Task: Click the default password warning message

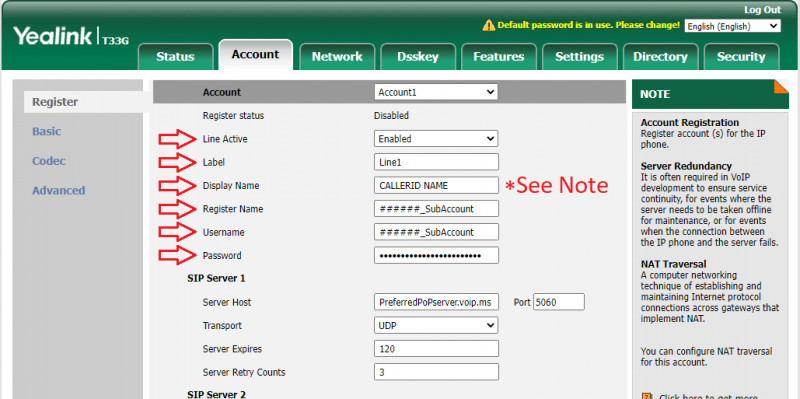Action: click(x=588, y=25)
